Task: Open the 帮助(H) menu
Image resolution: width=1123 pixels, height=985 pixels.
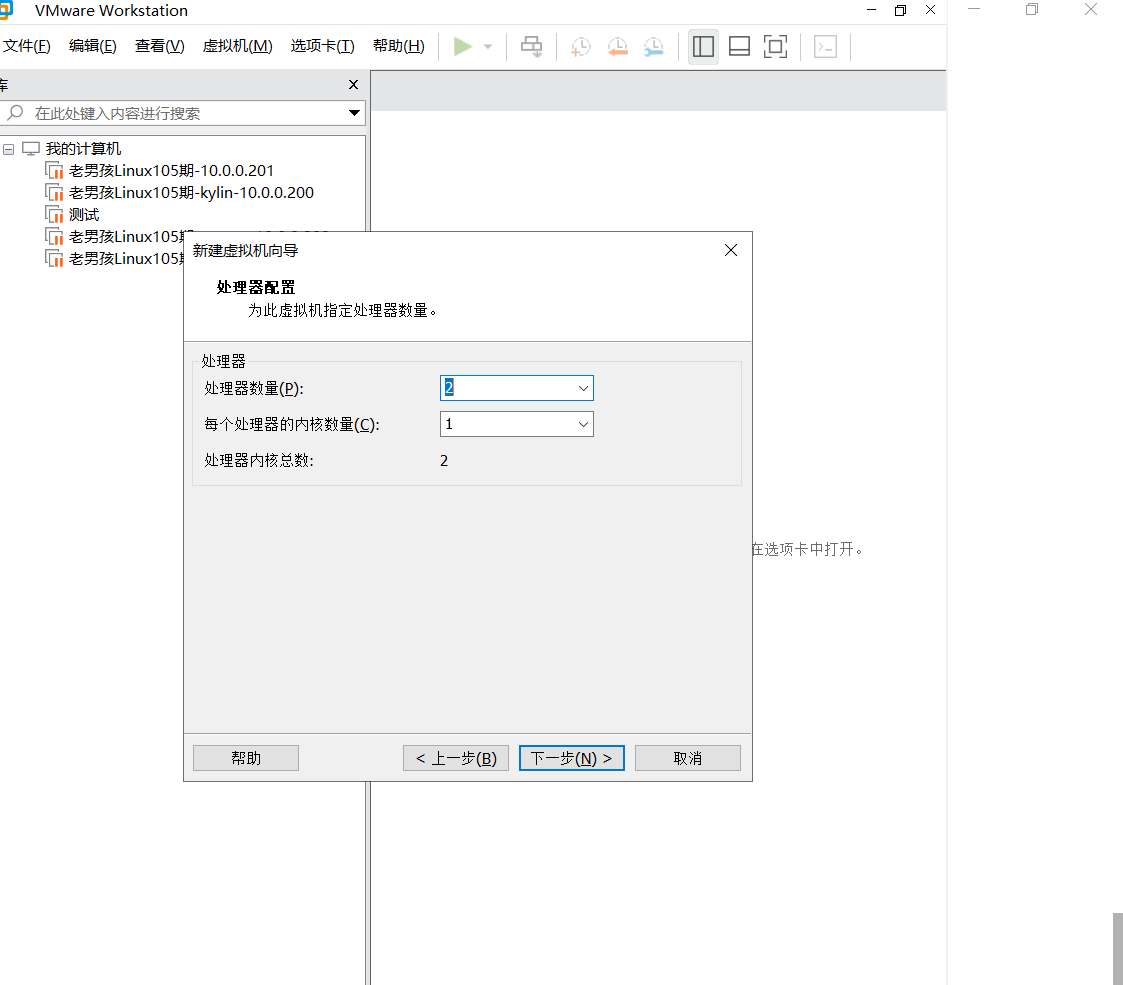Action: click(x=398, y=47)
